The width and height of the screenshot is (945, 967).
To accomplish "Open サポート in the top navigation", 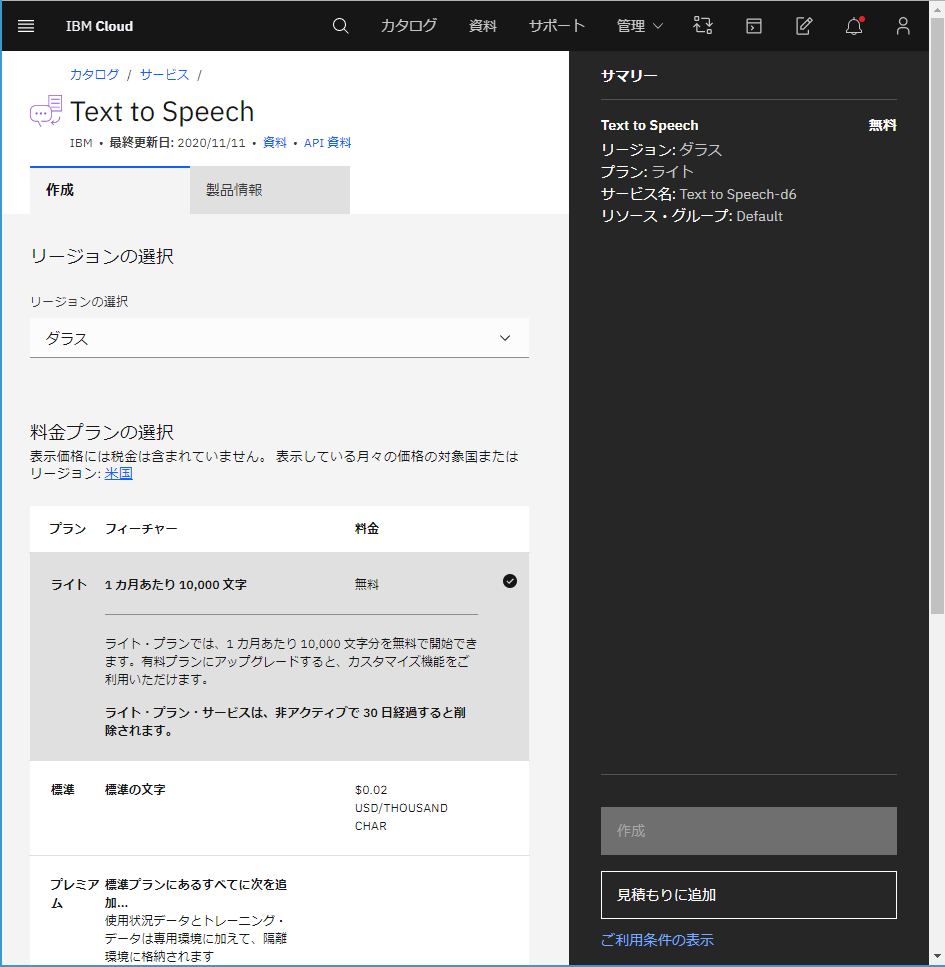I will 556,26.
